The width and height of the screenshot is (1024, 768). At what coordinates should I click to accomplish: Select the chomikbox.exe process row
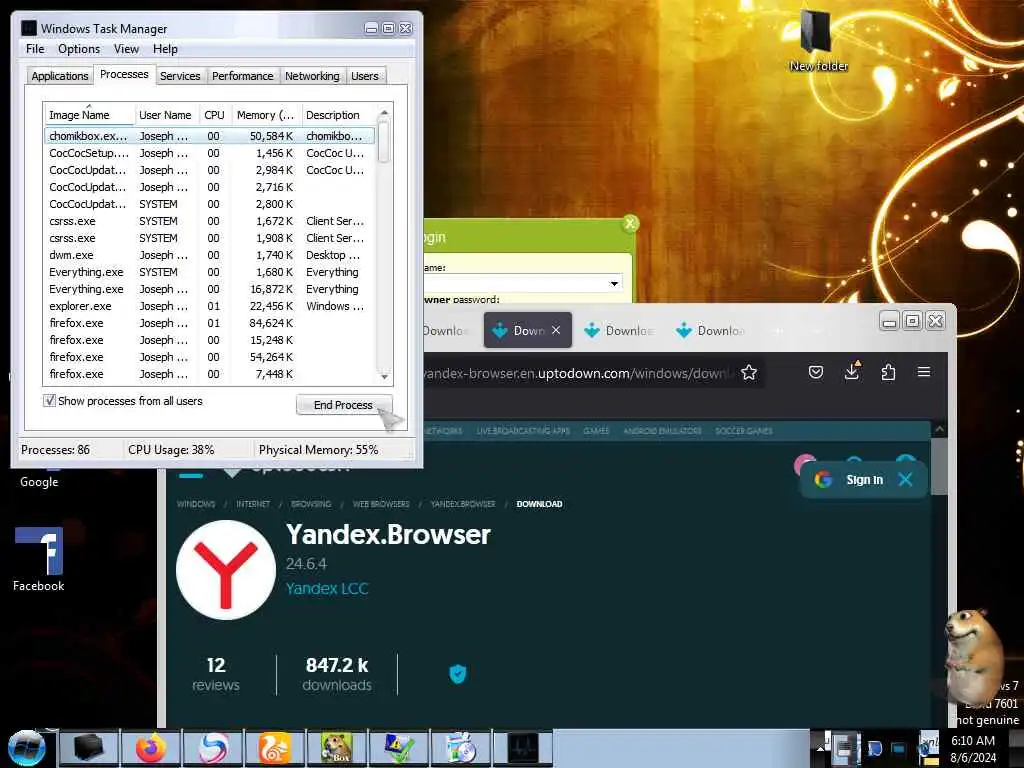(x=210, y=136)
